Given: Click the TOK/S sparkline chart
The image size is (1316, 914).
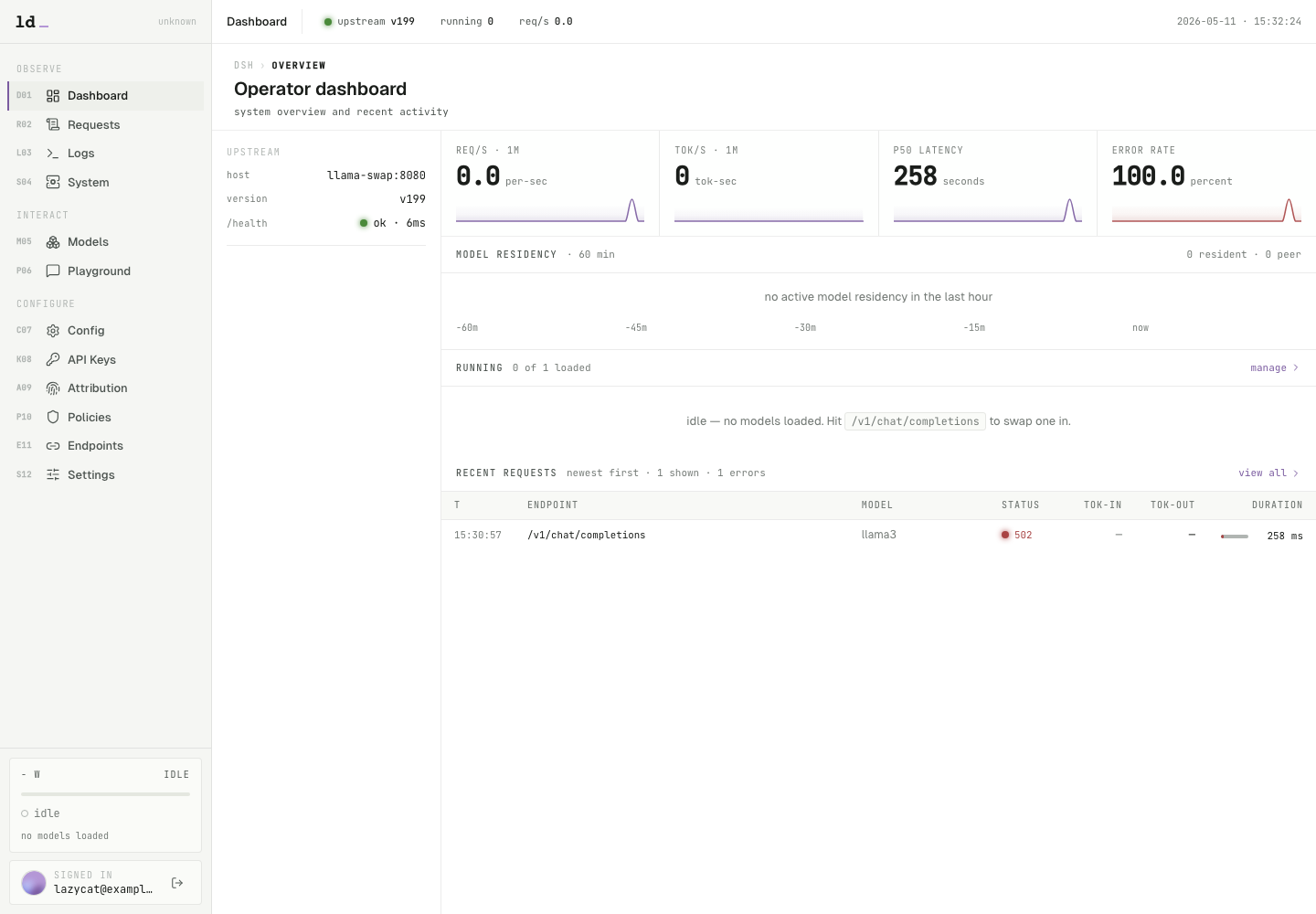Looking at the screenshot, I should [769, 210].
